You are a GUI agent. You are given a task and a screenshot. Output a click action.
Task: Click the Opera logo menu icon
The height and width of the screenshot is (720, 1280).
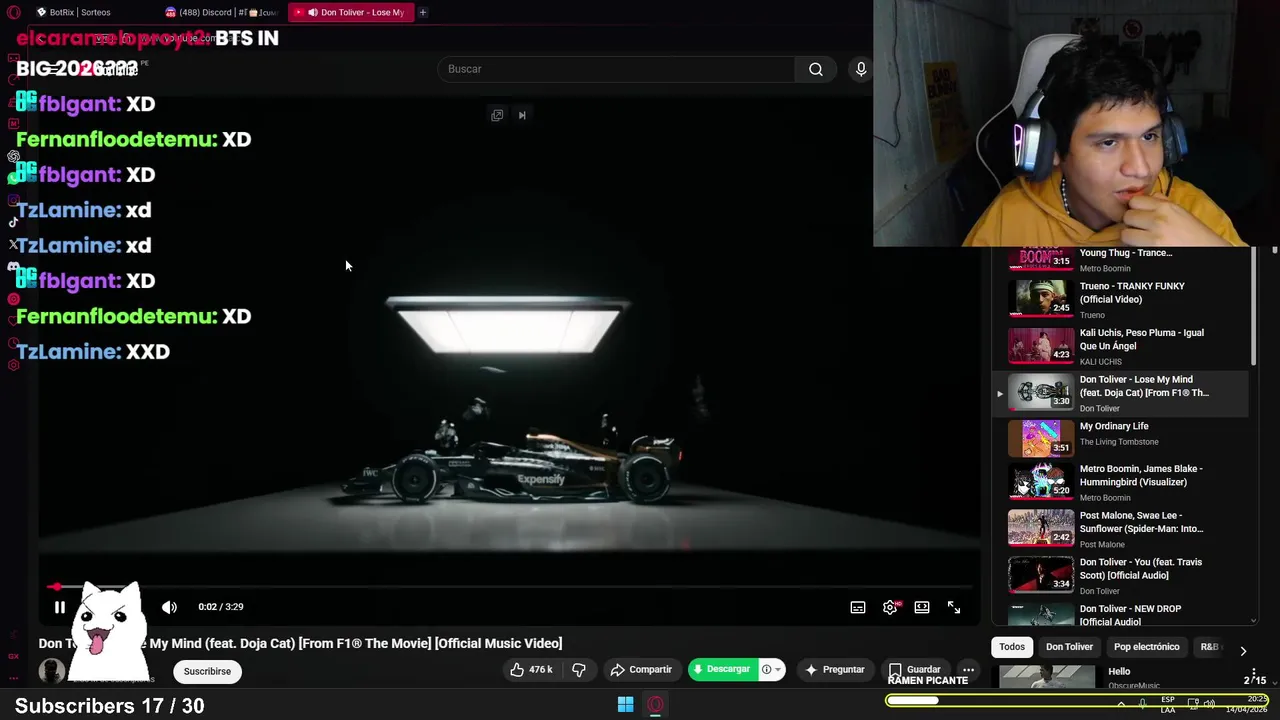point(13,12)
